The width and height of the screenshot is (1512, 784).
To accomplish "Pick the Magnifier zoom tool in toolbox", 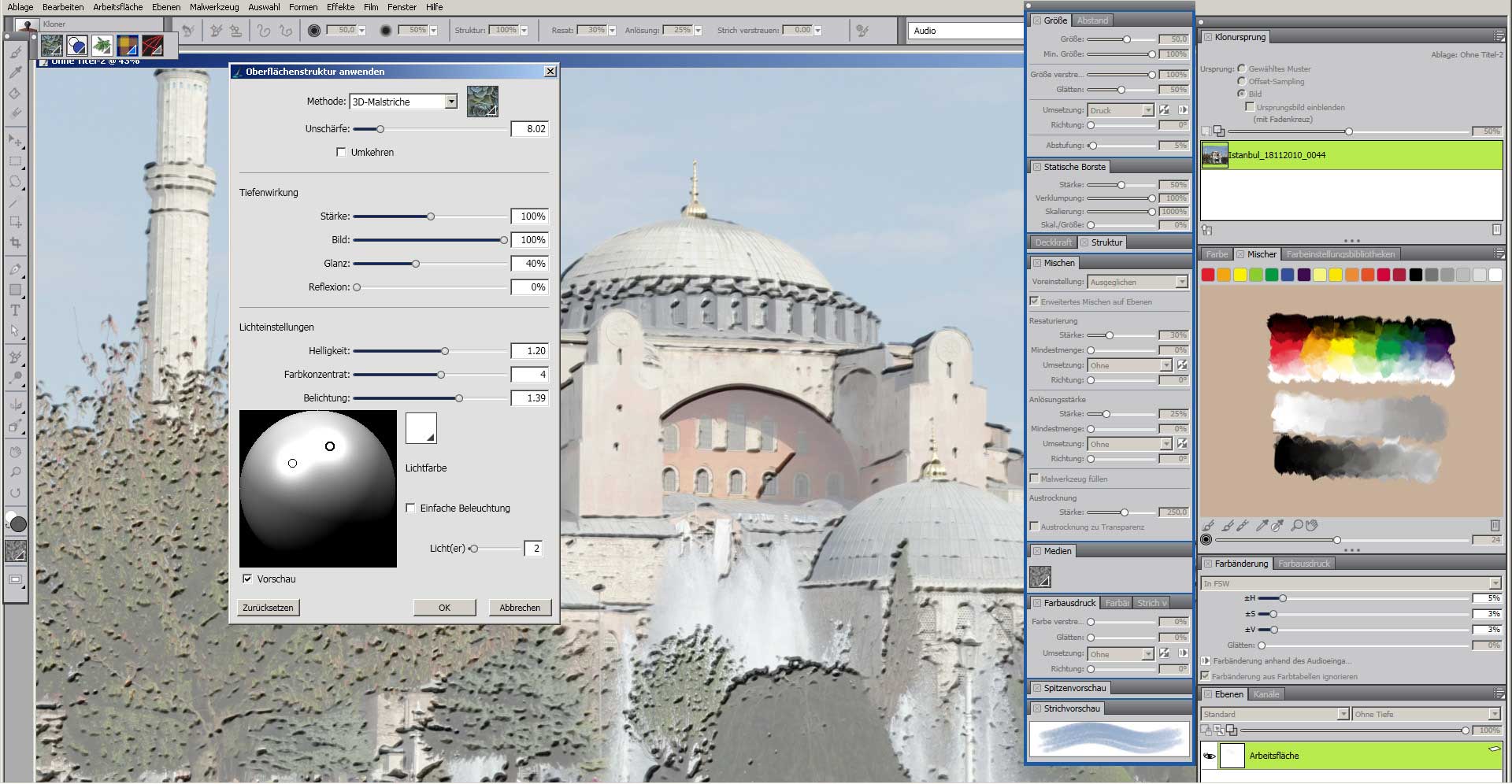I will [x=16, y=472].
